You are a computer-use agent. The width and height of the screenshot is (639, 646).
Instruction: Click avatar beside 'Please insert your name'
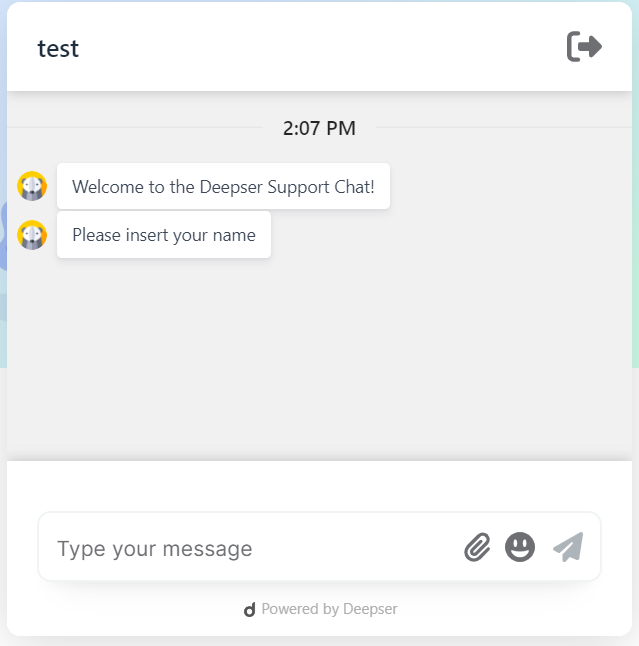[x=32, y=235]
